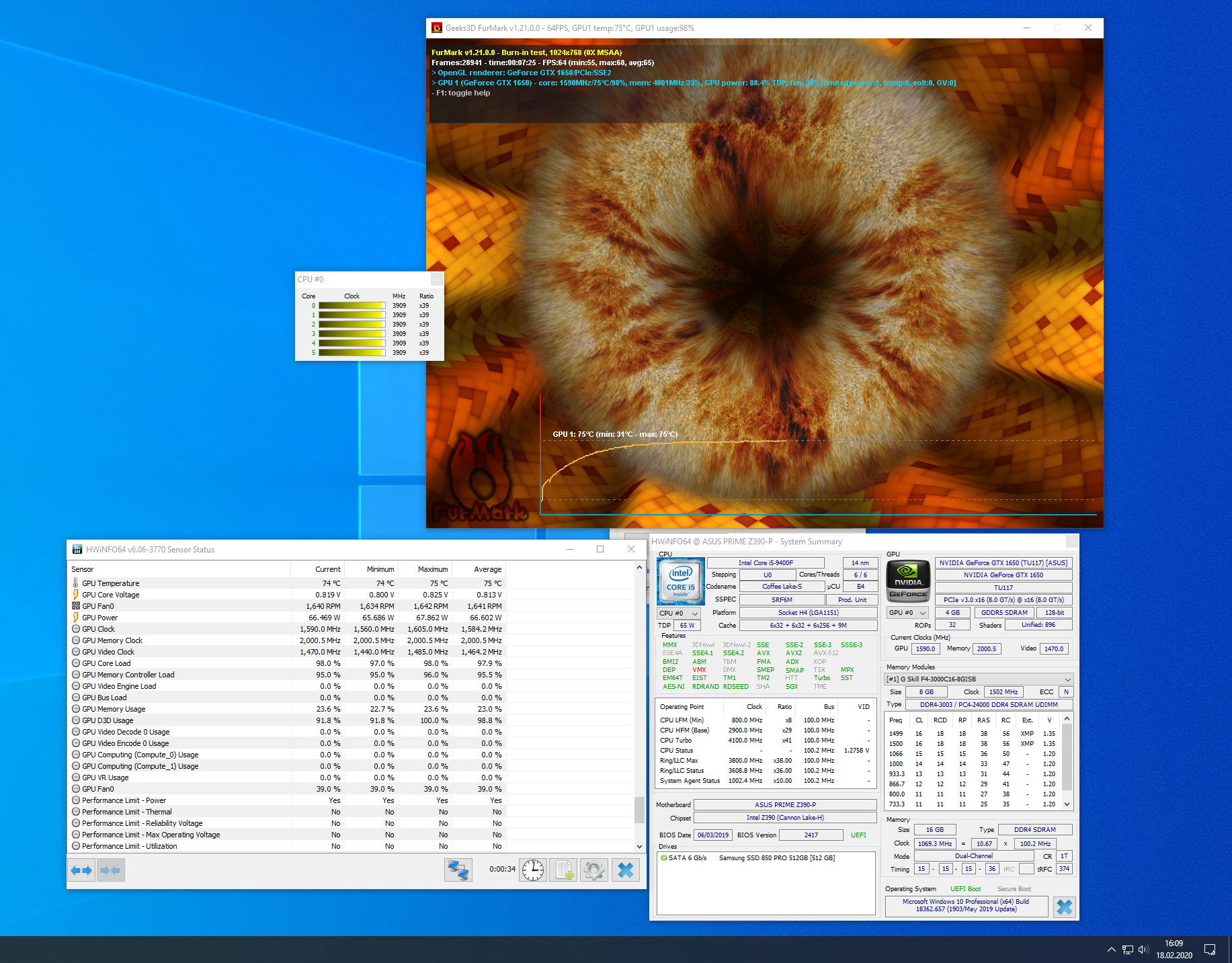
Task: Reset sensor timer with the clock icon
Action: 533,870
